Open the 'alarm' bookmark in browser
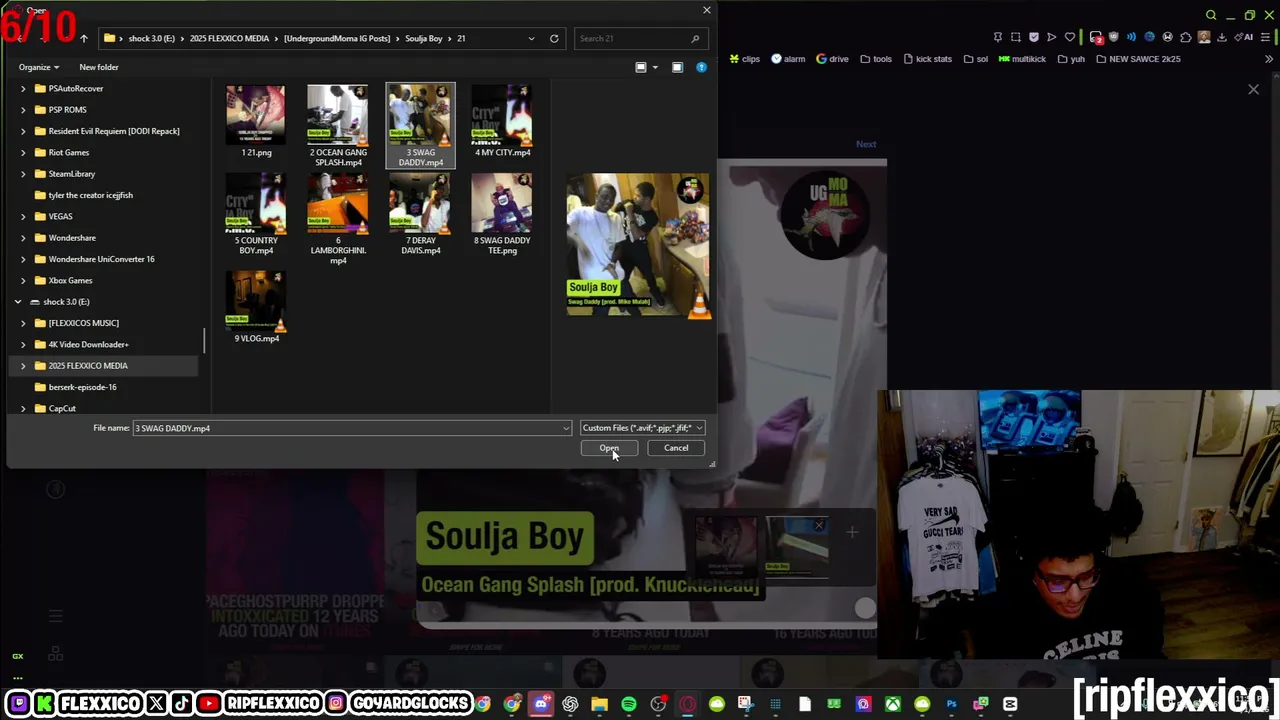The image size is (1280, 720). tap(788, 59)
